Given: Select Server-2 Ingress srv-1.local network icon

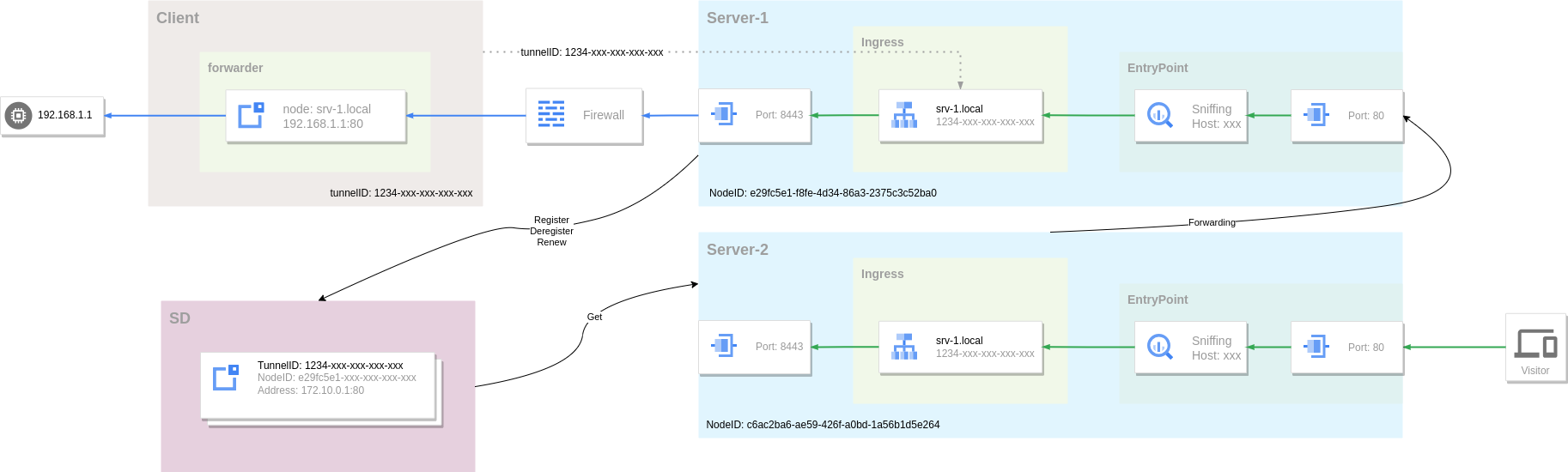Looking at the screenshot, I should (904, 347).
